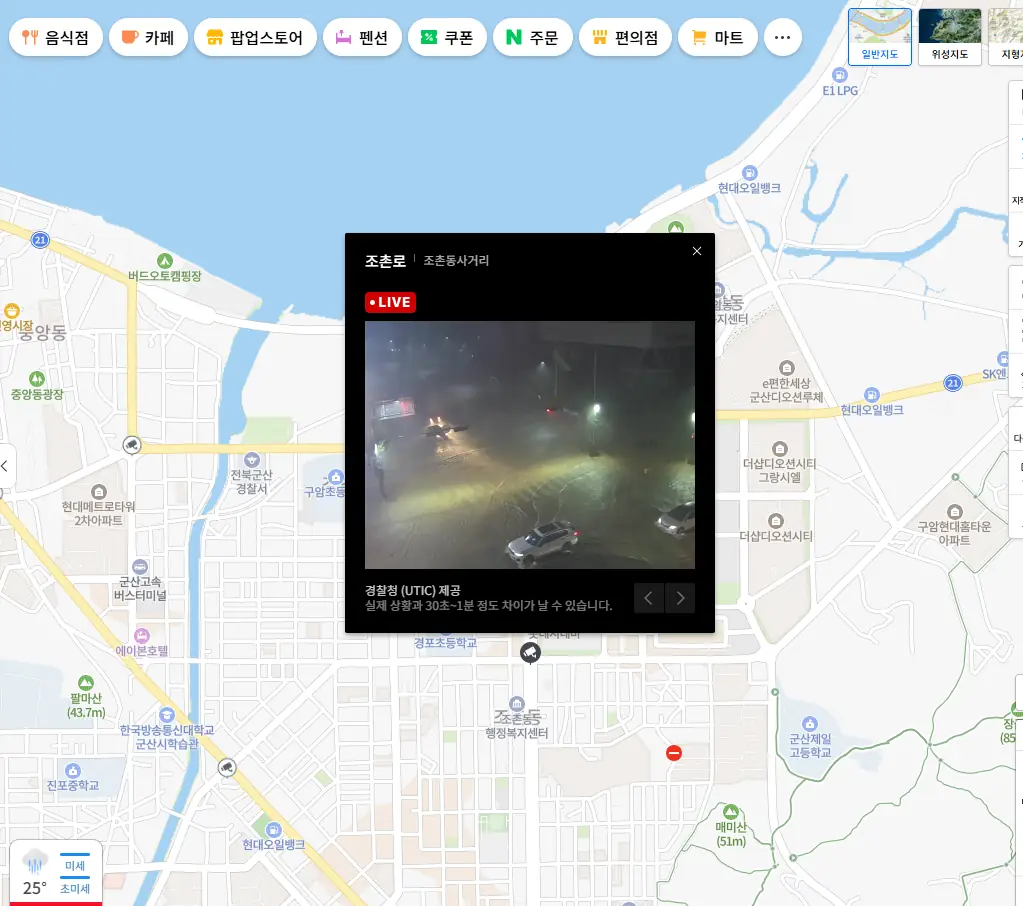This screenshot has width=1023, height=906.
Task: Click the CCTV marker left of 전북군산 경찰서
Action: [131, 445]
